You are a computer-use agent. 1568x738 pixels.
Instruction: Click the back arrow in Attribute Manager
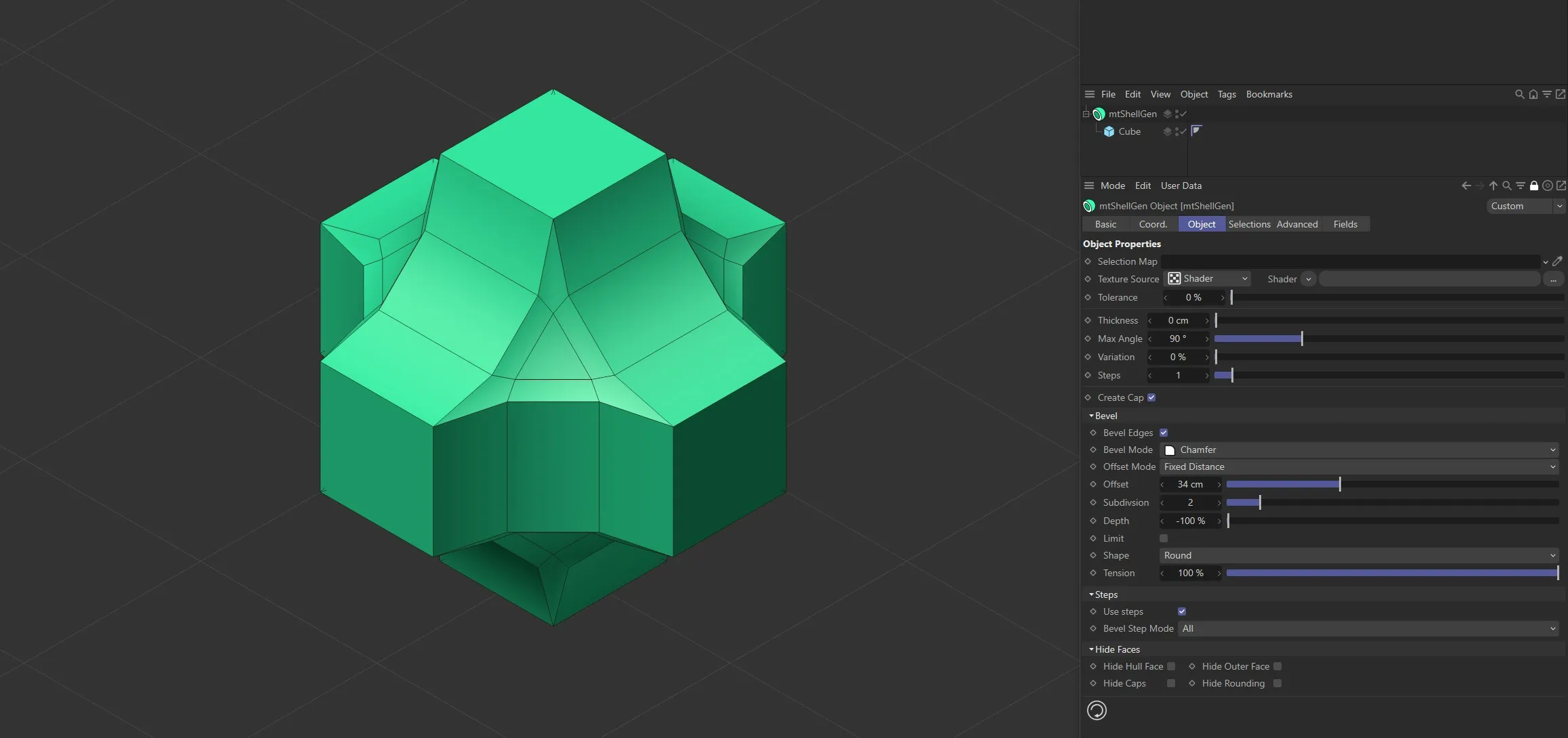(x=1466, y=186)
